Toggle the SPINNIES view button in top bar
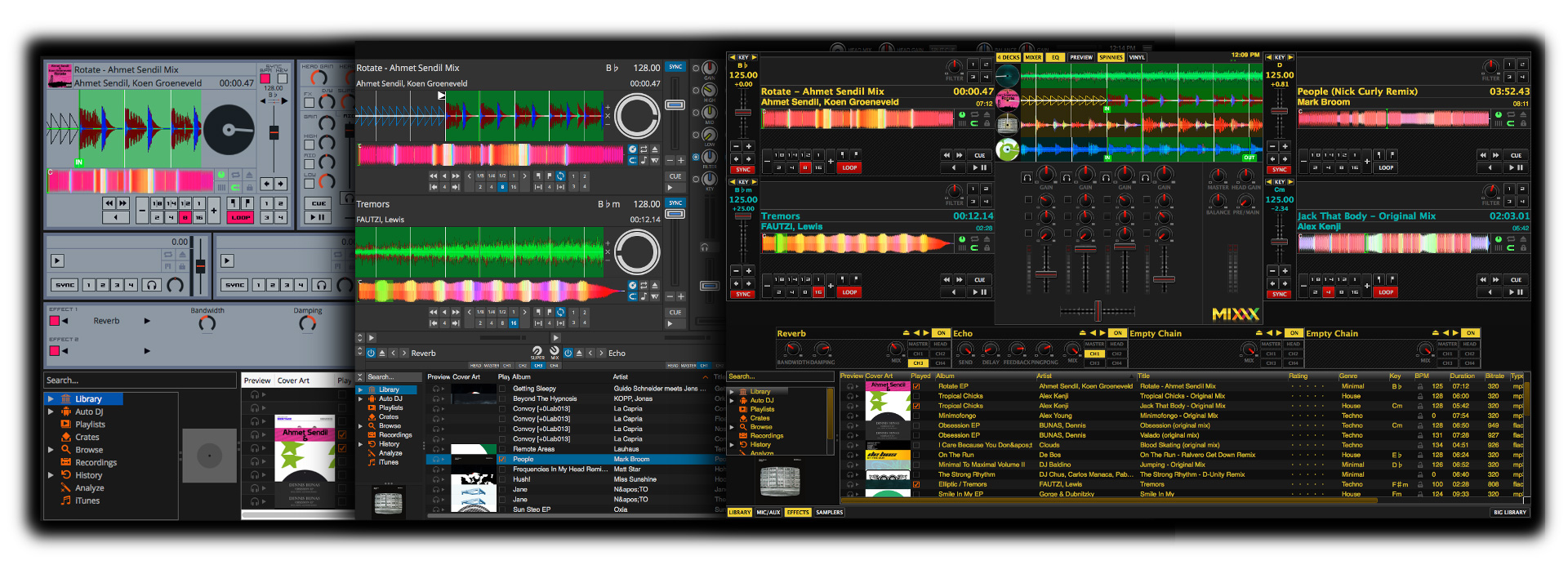The width and height of the screenshot is (1568, 565). tap(1111, 58)
